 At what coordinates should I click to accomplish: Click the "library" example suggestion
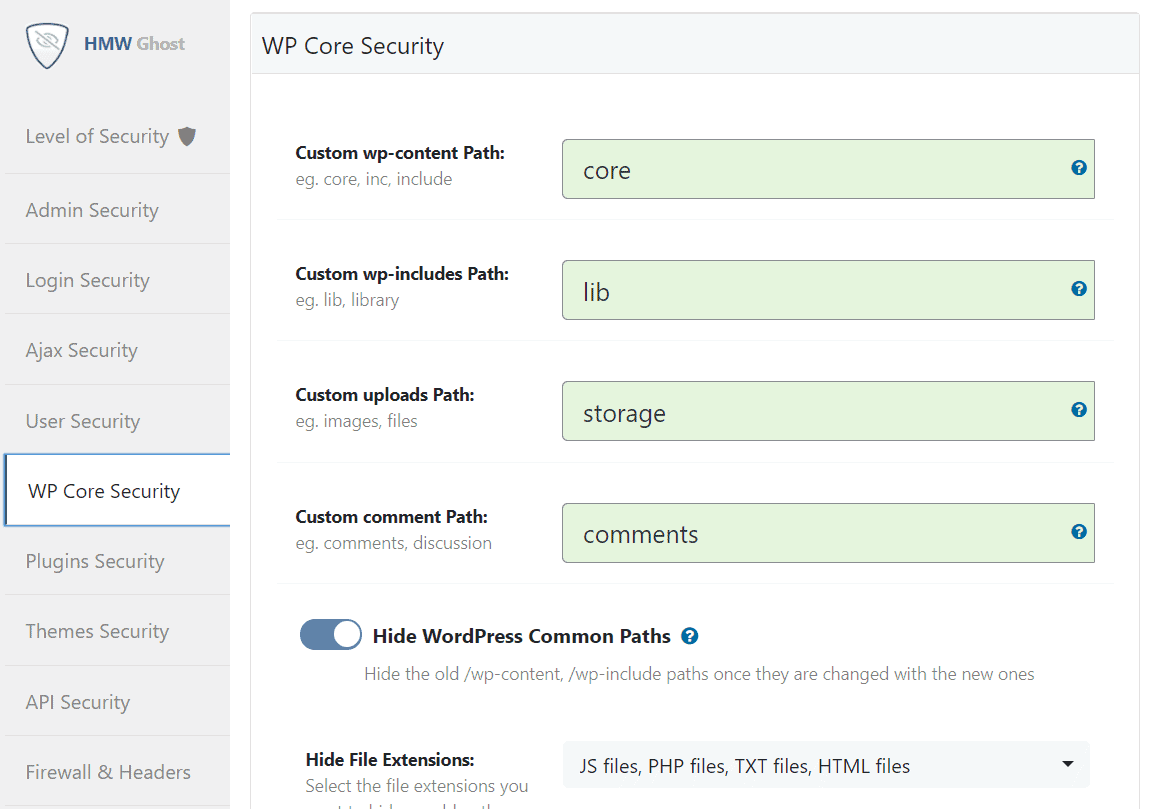coord(374,300)
